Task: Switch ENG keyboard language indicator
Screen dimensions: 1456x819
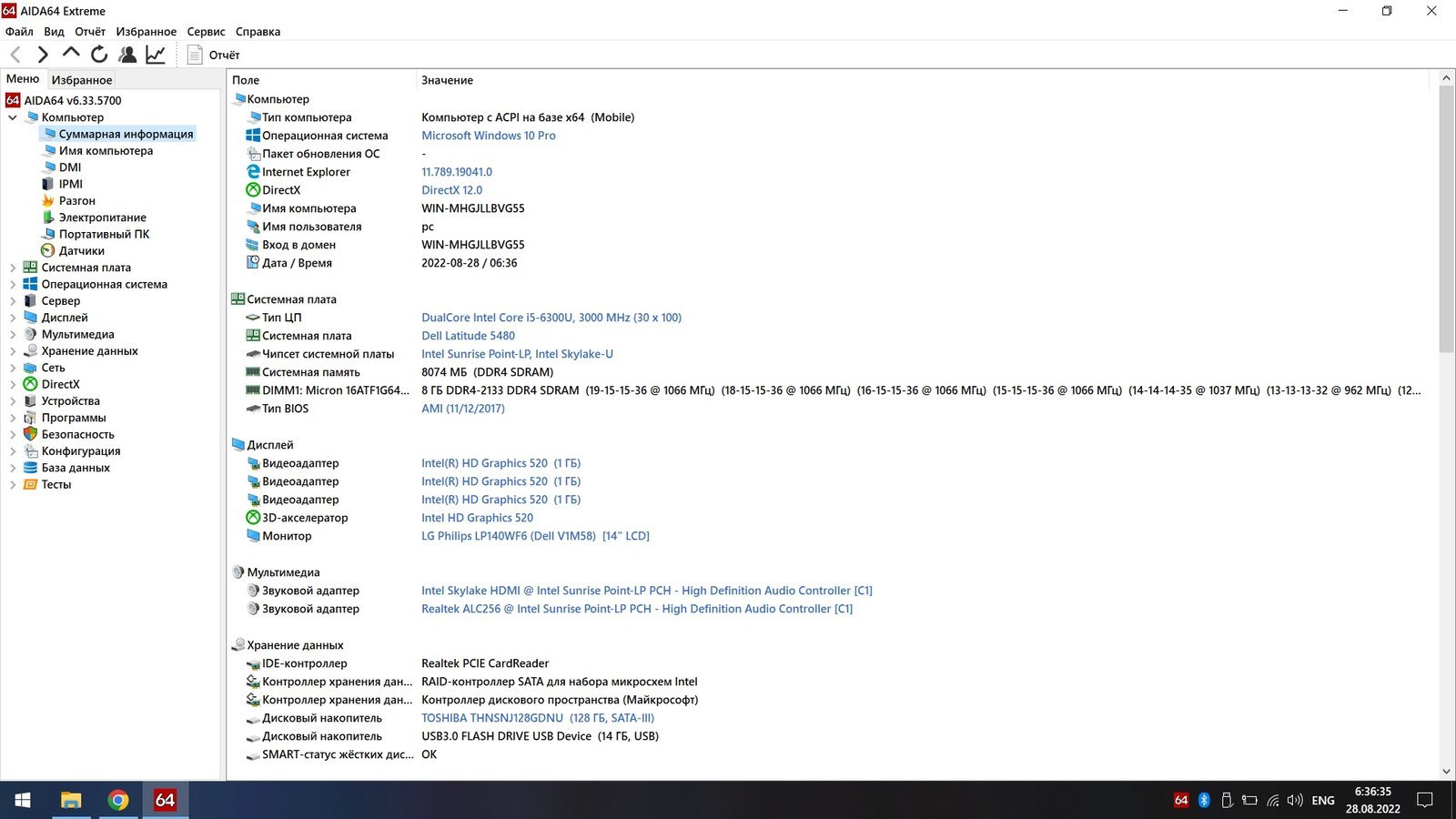Action: (x=1323, y=800)
